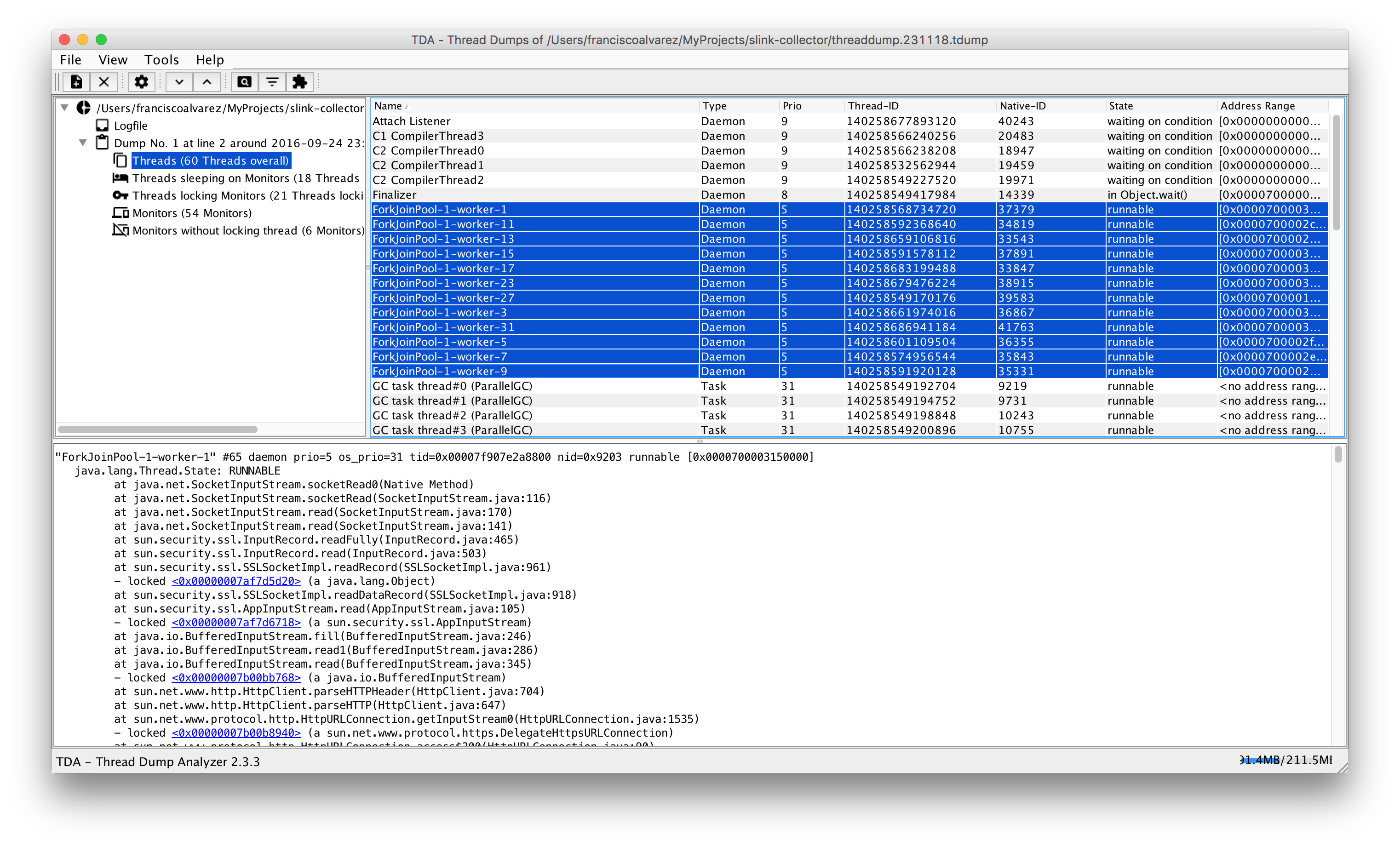Click the Logfile node icon
The width and height of the screenshot is (1400, 847).
102,125
